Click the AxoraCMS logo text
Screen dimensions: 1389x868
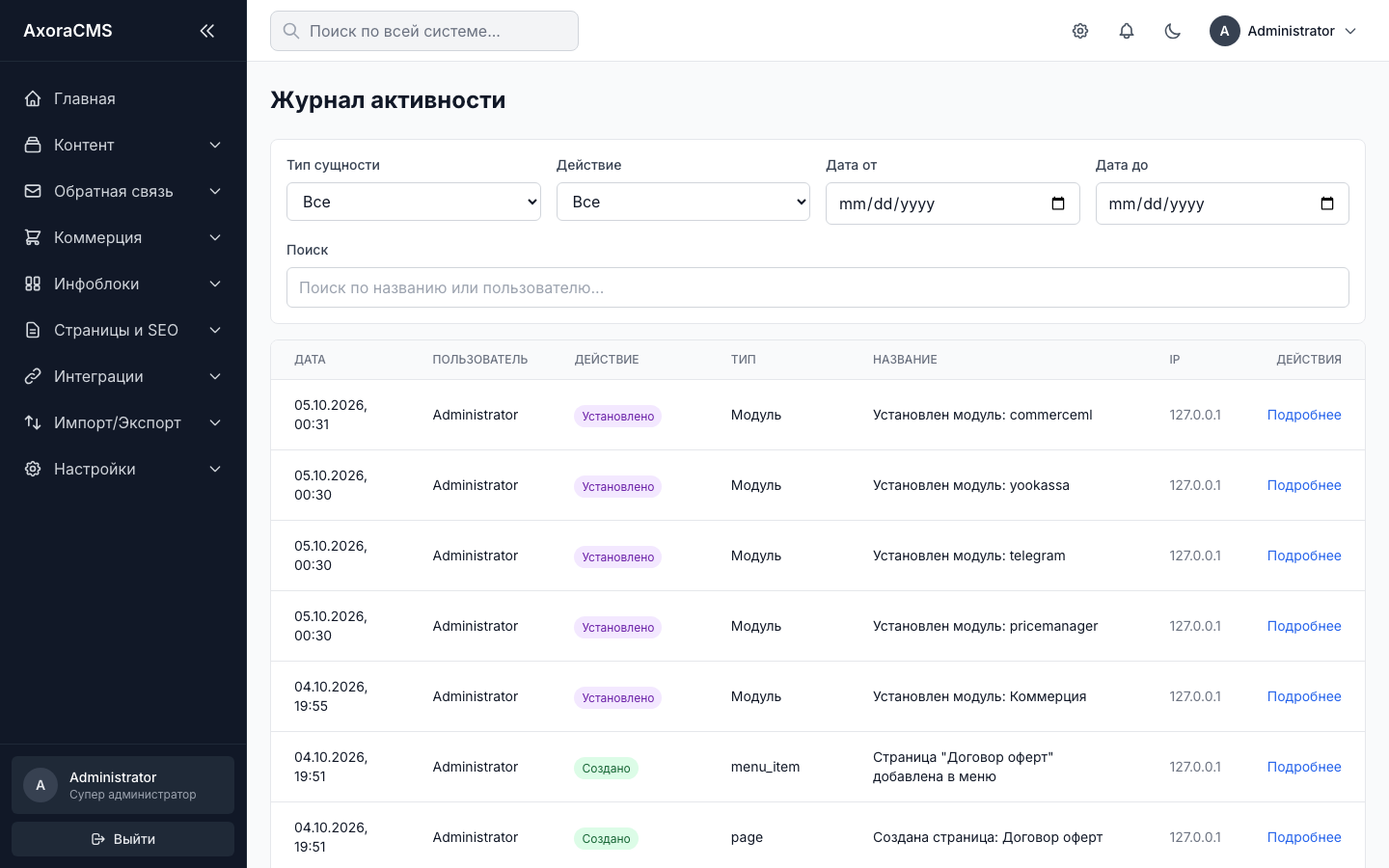click(68, 31)
